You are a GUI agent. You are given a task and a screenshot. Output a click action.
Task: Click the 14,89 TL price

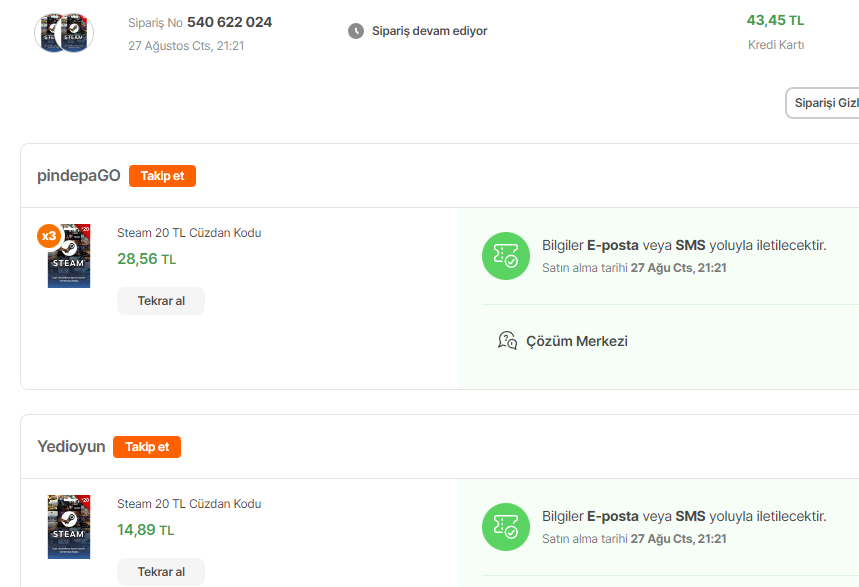(146, 529)
